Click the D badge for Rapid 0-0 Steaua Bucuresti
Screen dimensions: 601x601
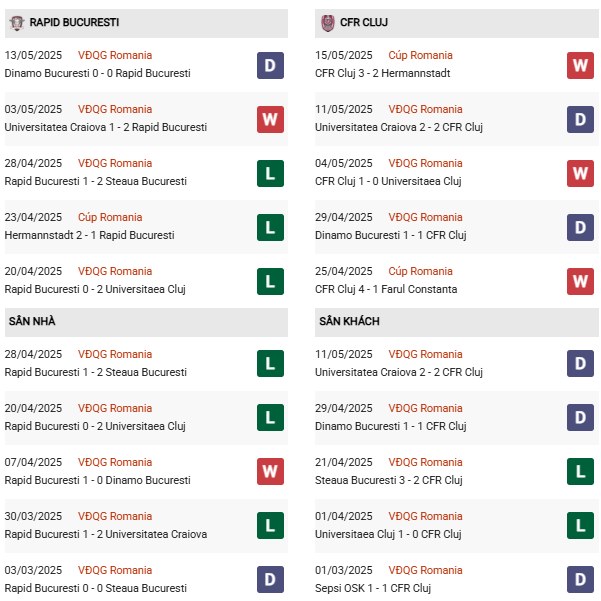pyautogui.click(x=270, y=580)
